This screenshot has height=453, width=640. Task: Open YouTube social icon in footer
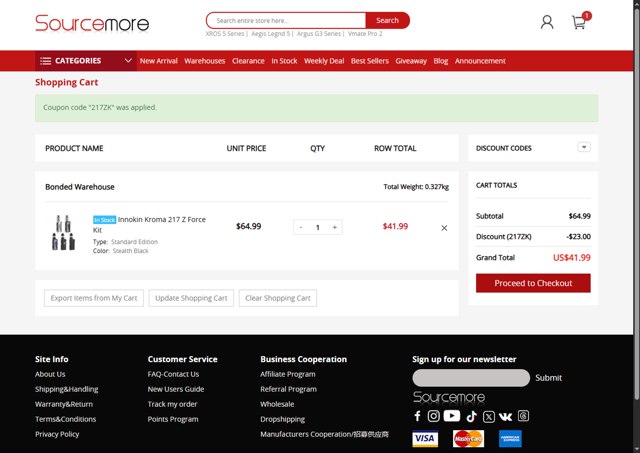452,415
